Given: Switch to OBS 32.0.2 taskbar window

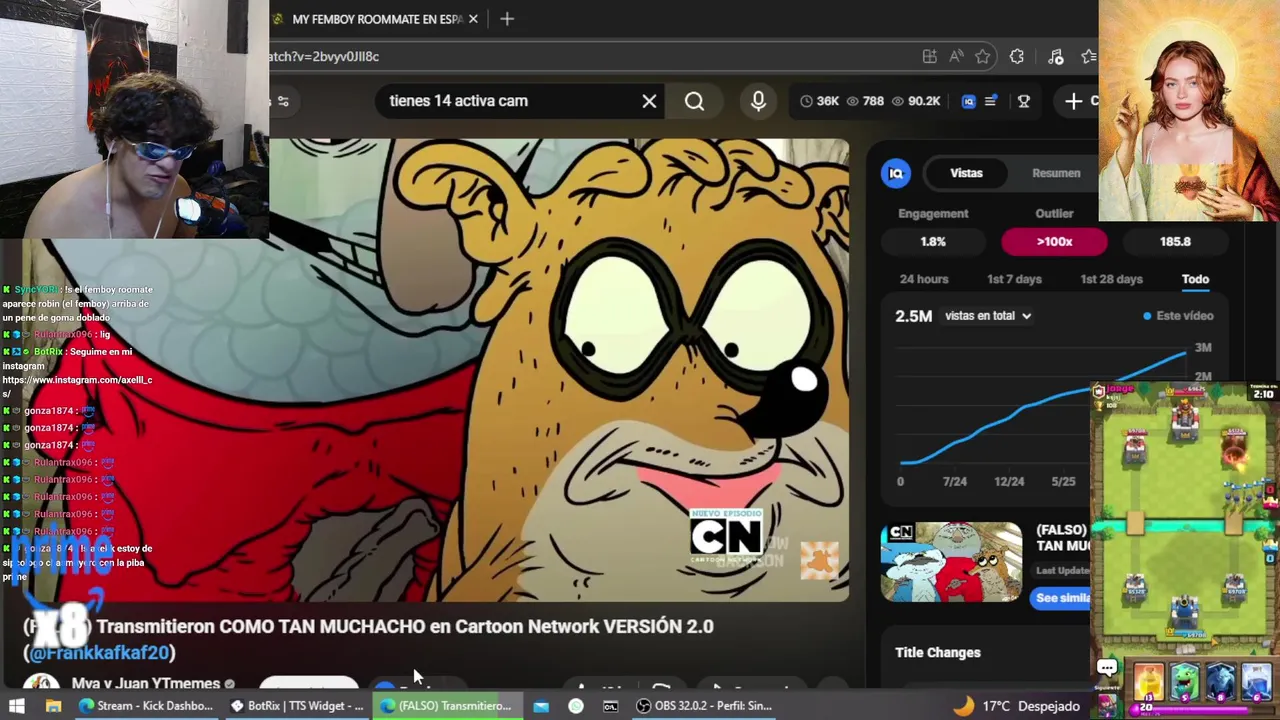Looking at the screenshot, I should 705,706.
